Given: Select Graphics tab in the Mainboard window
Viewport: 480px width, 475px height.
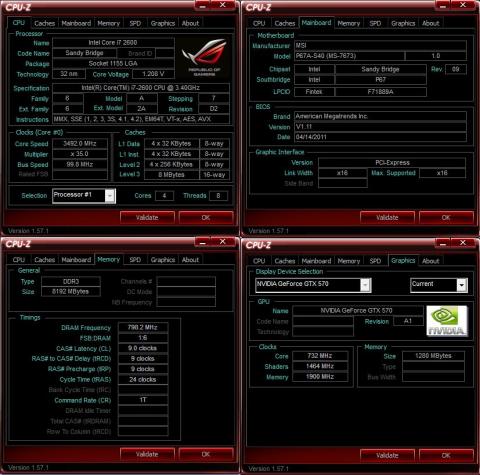Looking at the screenshot, I should [x=403, y=23].
